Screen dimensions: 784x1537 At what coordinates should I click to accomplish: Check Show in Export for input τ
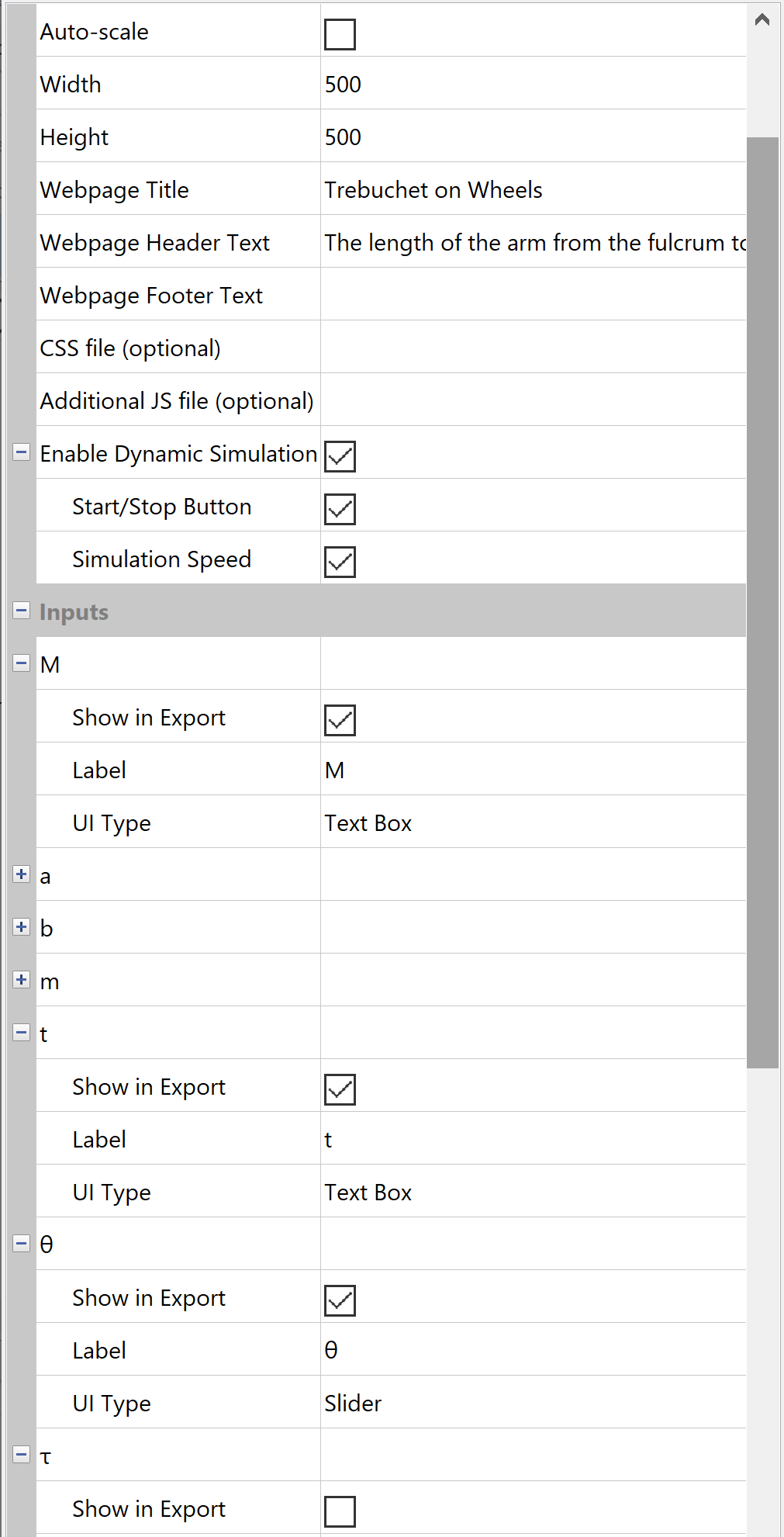(x=340, y=1511)
